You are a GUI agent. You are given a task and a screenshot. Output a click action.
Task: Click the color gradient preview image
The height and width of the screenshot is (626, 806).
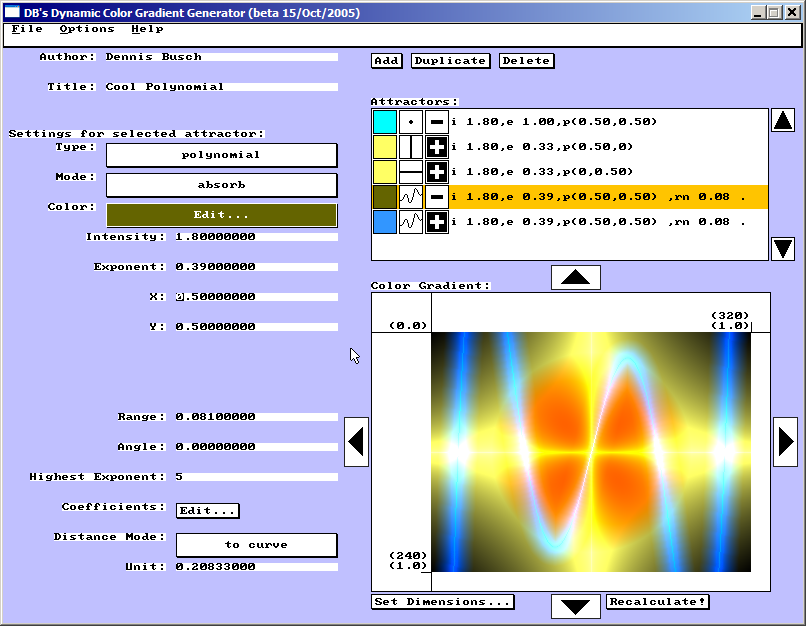[591, 452]
